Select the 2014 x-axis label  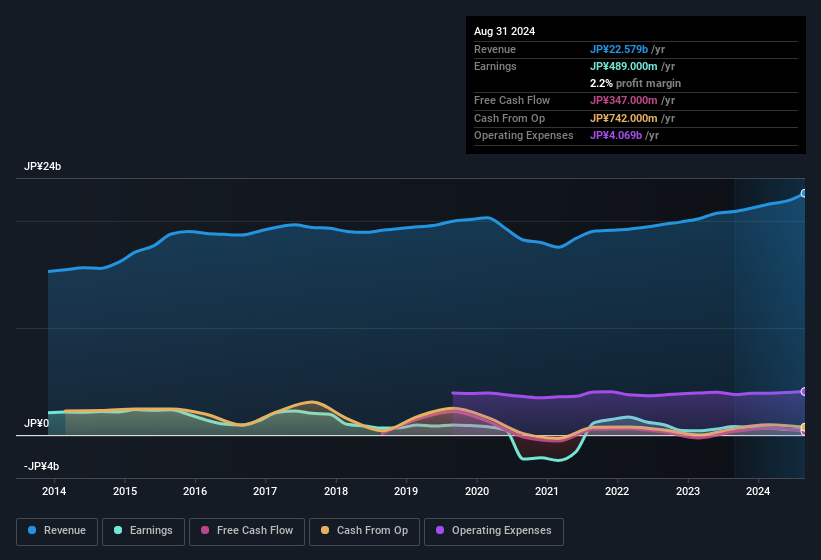(x=54, y=491)
